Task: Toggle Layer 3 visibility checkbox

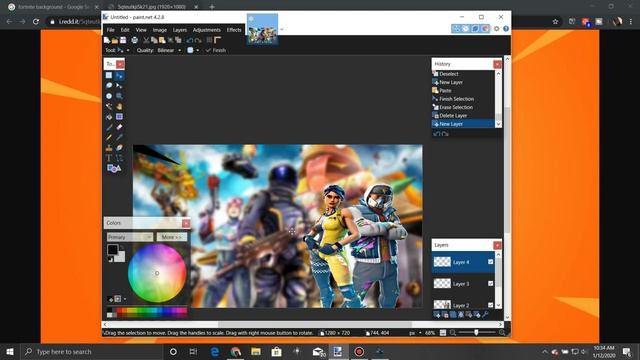Action: (x=490, y=283)
